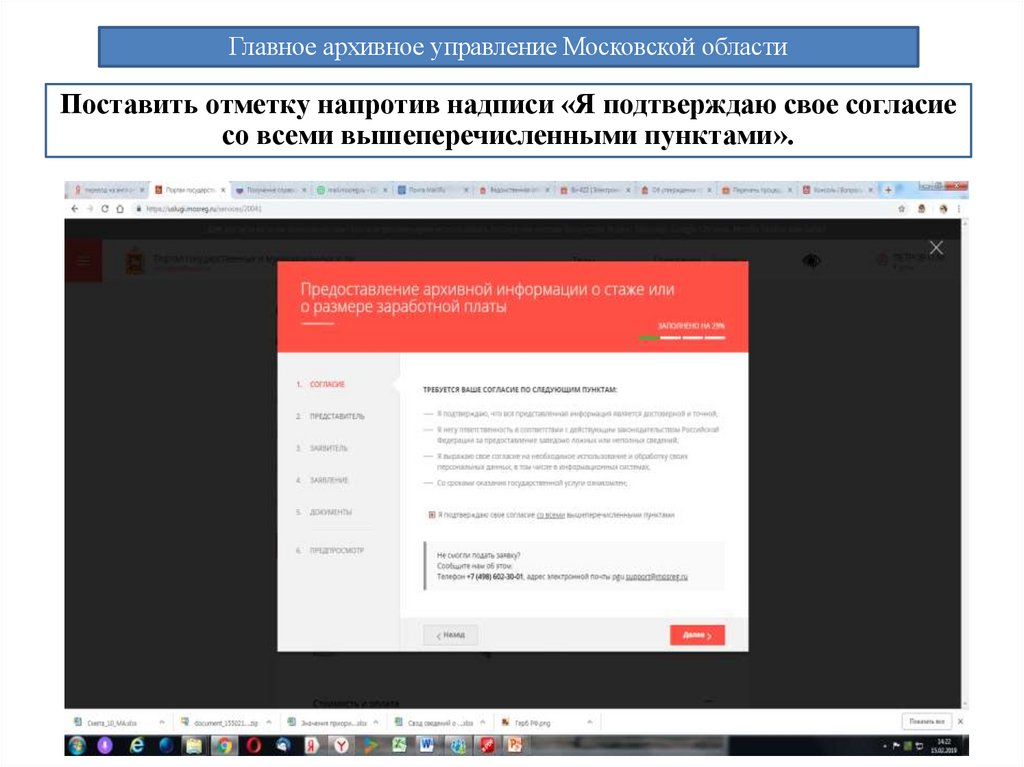Open the red Adobe Acrobat taskbar icon
This screenshot has width=1024, height=767.
click(x=487, y=745)
